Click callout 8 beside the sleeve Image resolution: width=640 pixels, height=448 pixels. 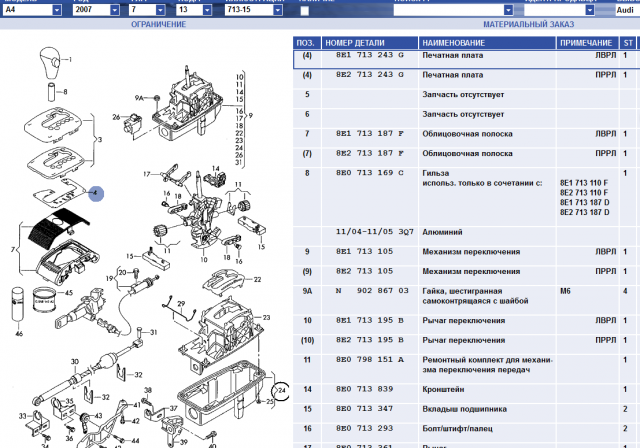65,92
